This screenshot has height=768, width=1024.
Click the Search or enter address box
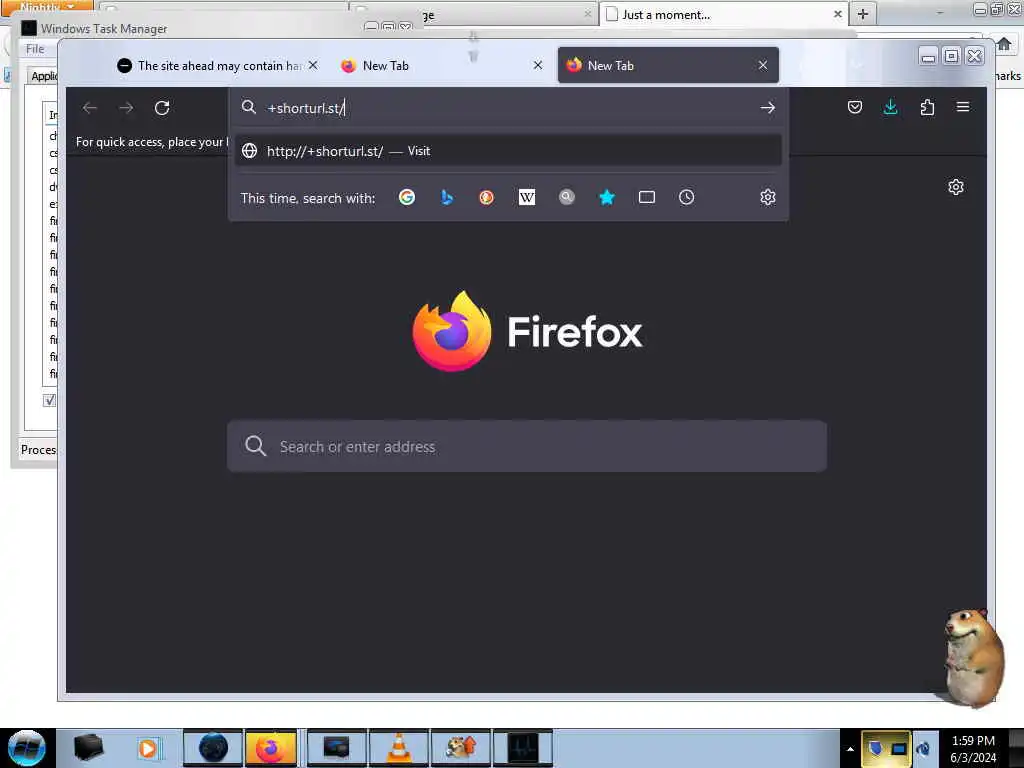point(526,446)
